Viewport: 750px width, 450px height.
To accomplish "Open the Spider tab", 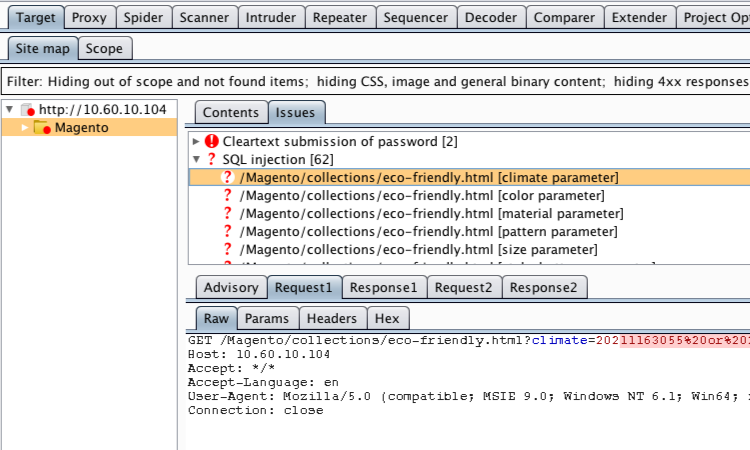I will (x=143, y=18).
